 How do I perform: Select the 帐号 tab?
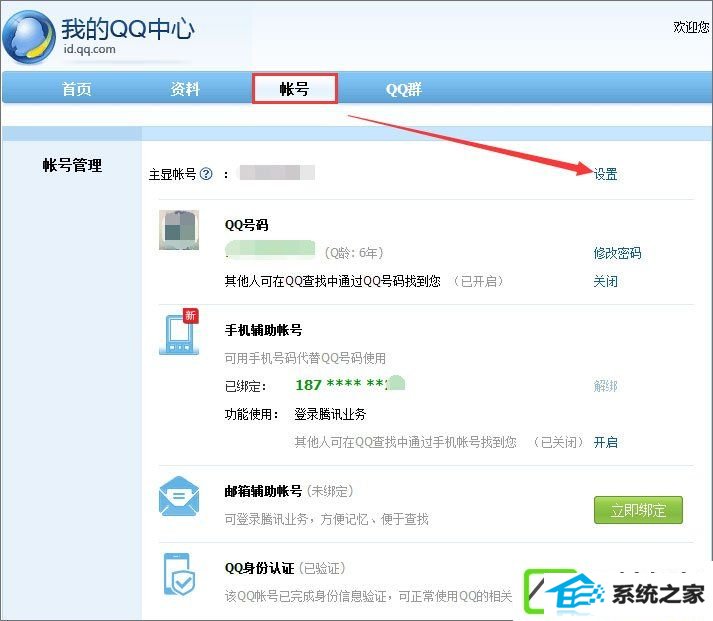point(295,89)
